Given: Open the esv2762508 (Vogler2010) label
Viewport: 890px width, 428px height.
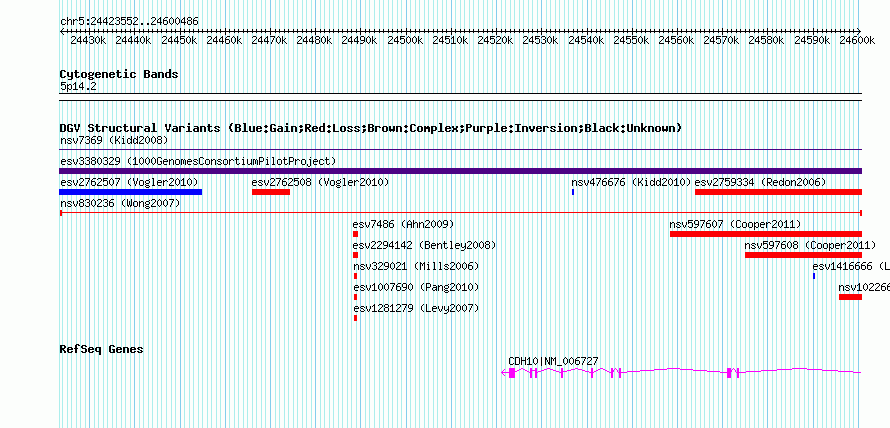Looking at the screenshot, I should [321, 182].
